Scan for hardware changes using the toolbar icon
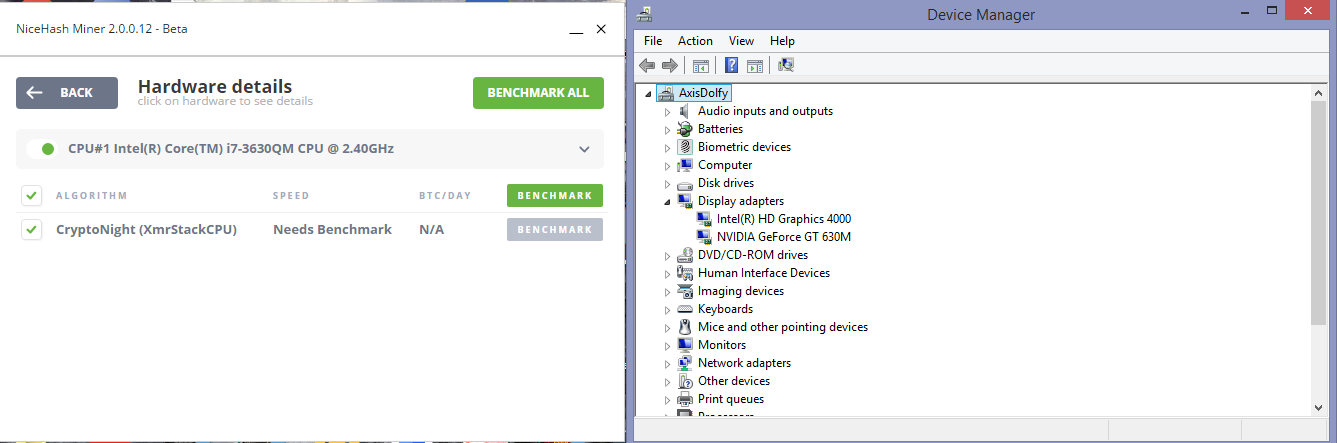 786,65
